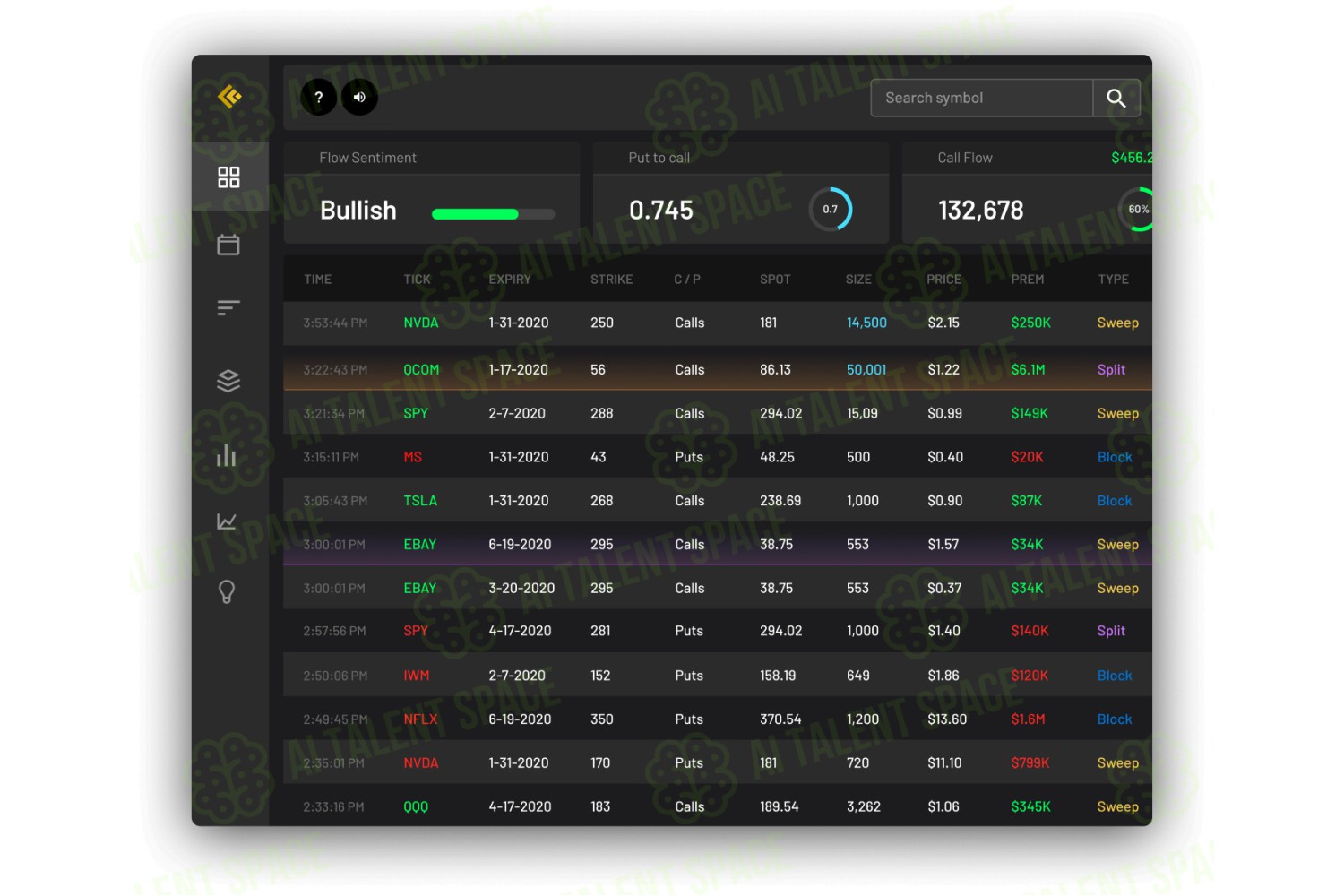Select the IWM ticker

pyautogui.click(x=416, y=676)
